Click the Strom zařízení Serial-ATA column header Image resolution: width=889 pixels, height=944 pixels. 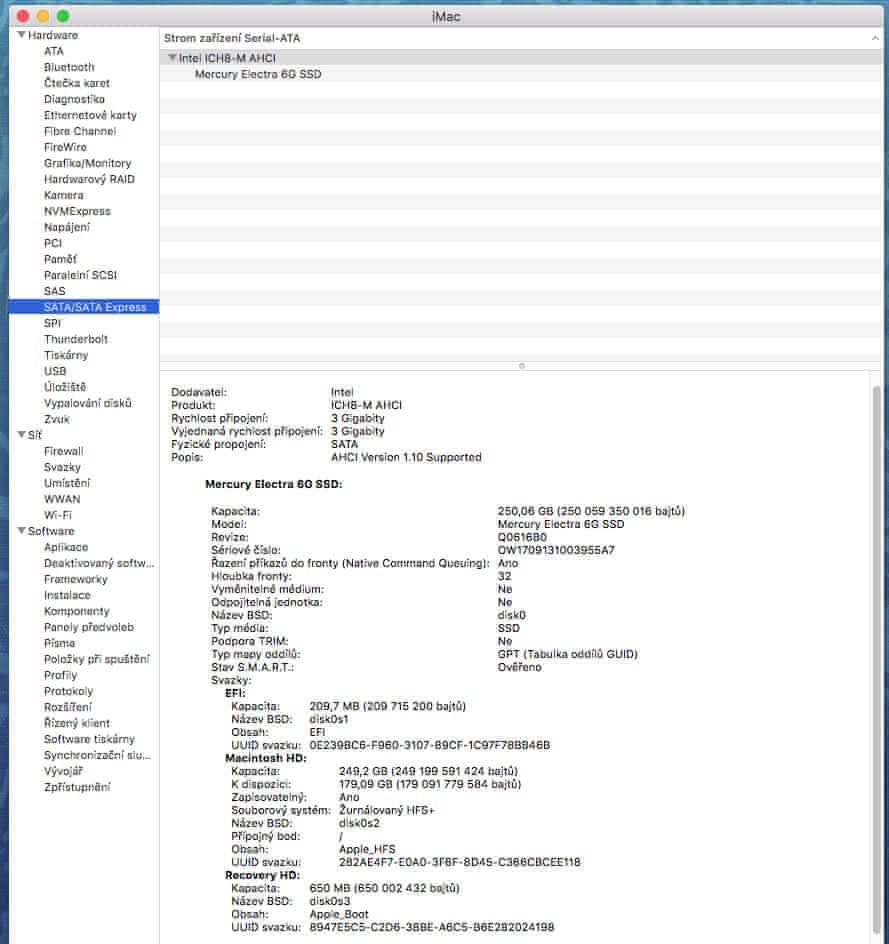[232, 38]
